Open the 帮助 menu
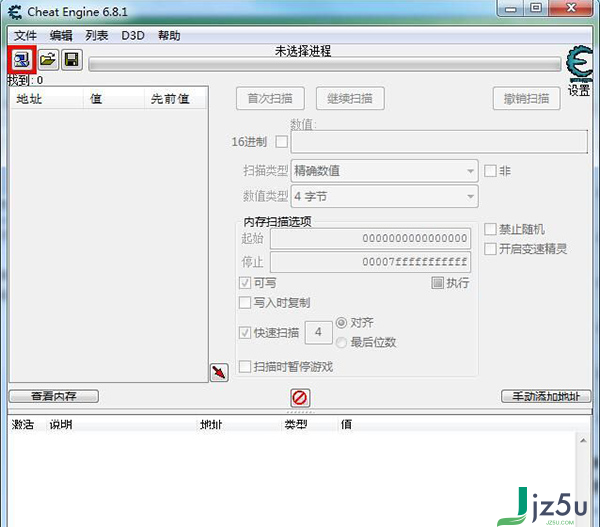The width and height of the screenshot is (600, 527). click(169, 36)
